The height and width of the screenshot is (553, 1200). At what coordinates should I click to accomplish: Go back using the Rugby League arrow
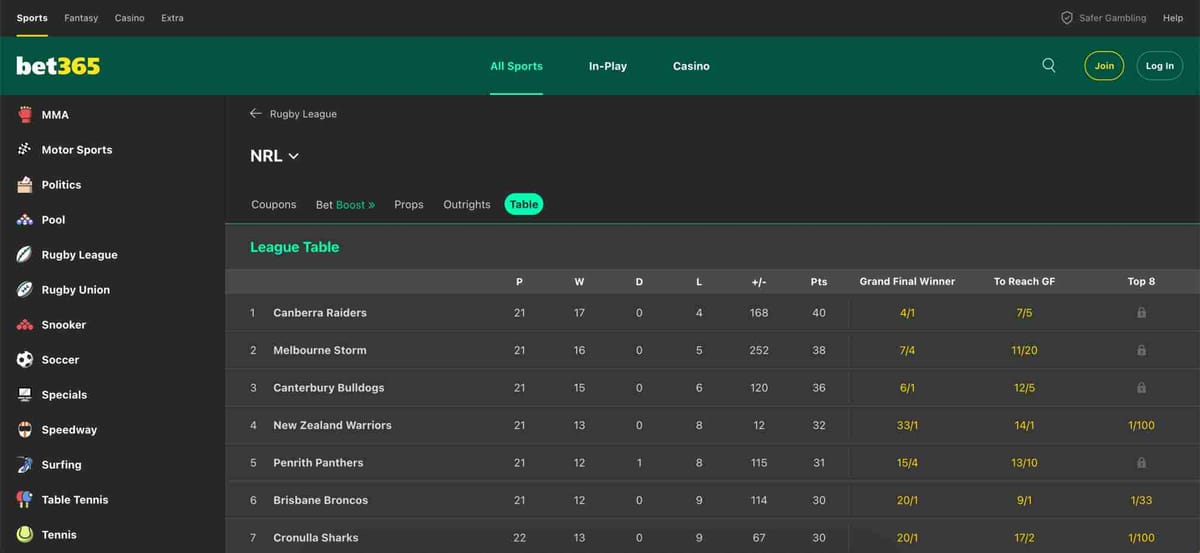[256, 114]
